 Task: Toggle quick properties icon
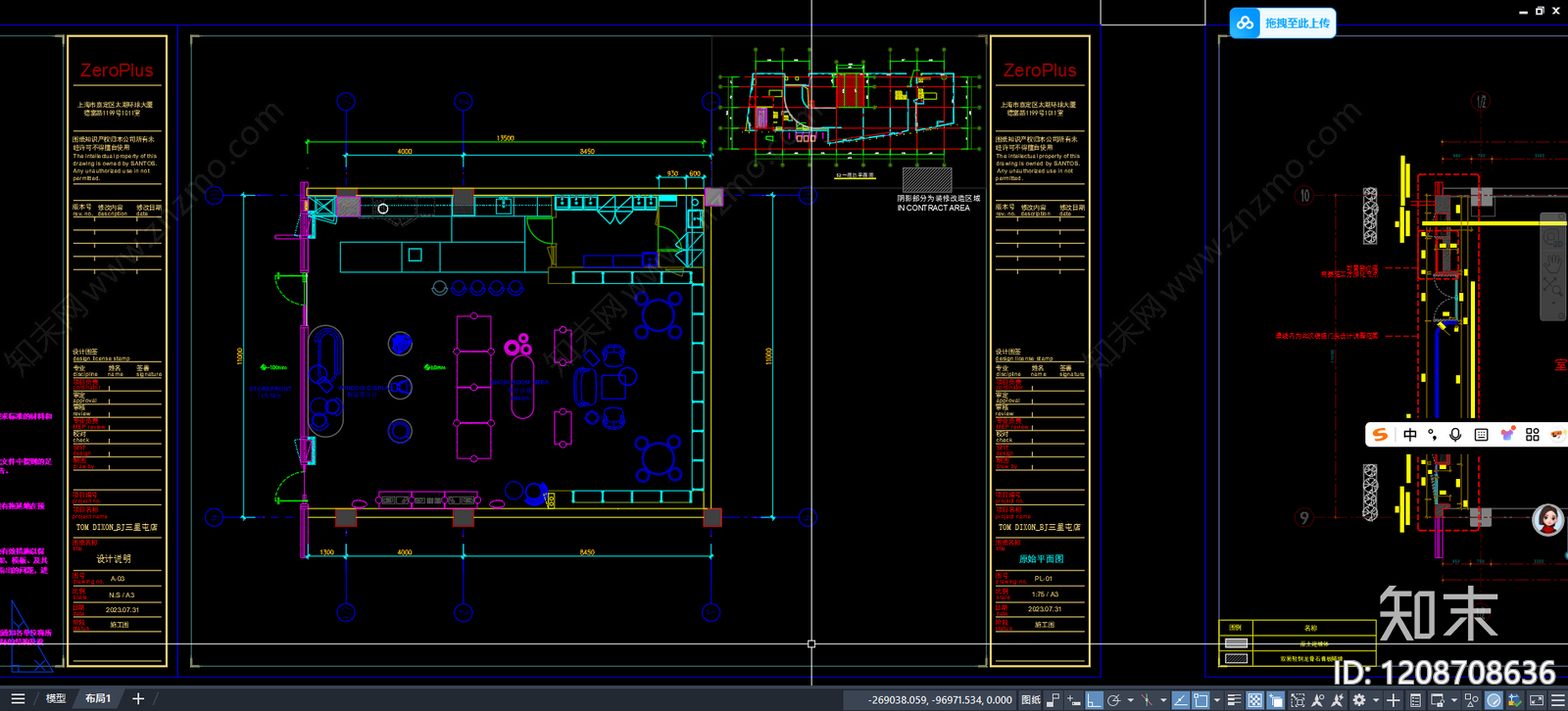[1415, 700]
